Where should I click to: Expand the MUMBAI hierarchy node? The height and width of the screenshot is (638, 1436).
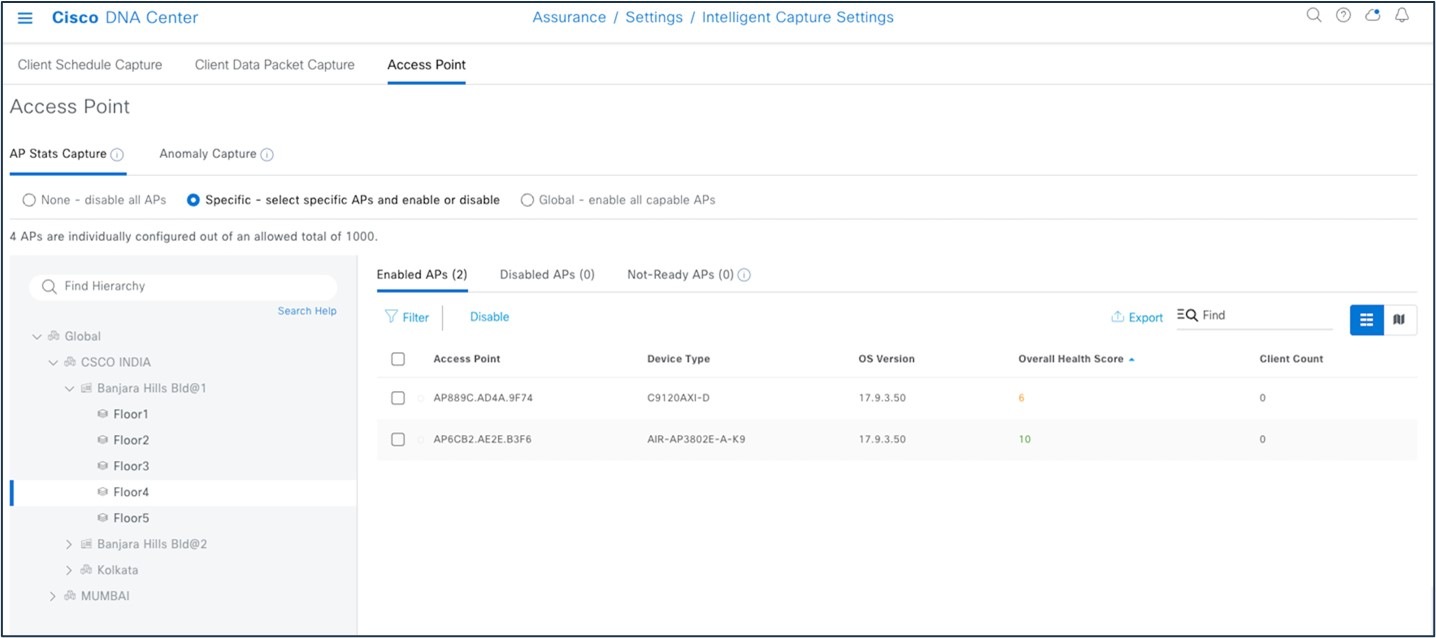52,595
